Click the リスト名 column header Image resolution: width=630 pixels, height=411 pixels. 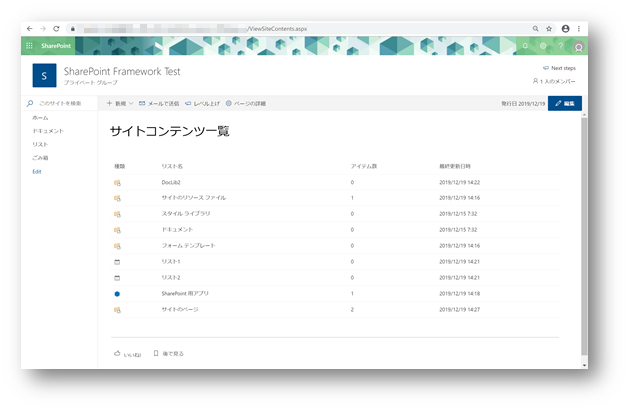(x=172, y=166)
